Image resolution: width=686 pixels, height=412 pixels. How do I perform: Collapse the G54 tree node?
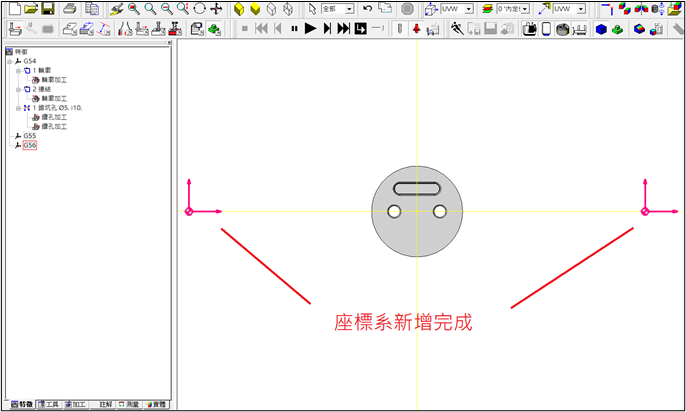tap(8, 61)
